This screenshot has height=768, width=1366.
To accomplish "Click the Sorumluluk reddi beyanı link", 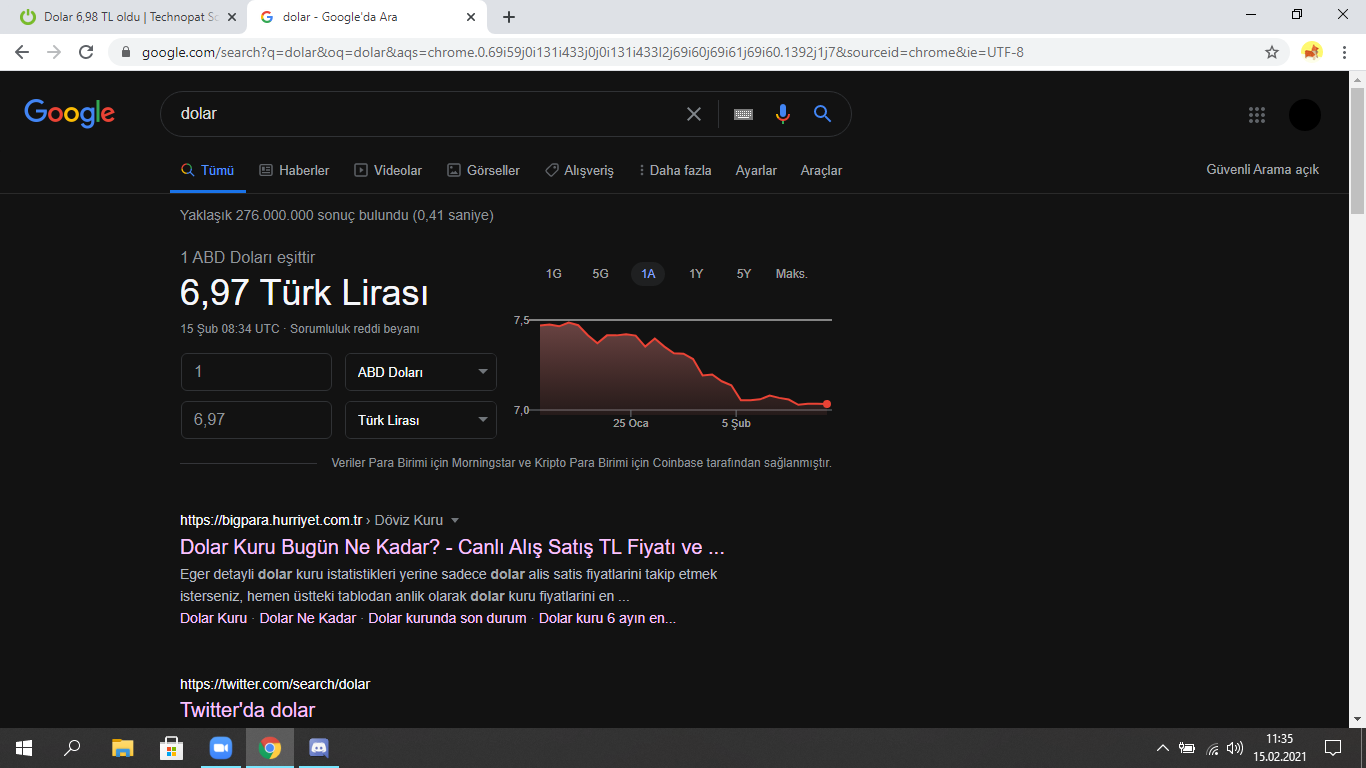I will click(355, 329).
